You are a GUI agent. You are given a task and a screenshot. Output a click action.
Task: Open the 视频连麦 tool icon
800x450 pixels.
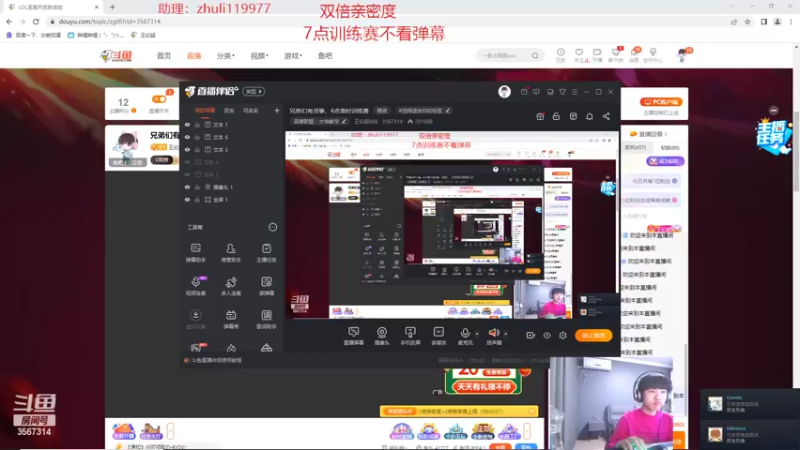(x=195, y=286)
